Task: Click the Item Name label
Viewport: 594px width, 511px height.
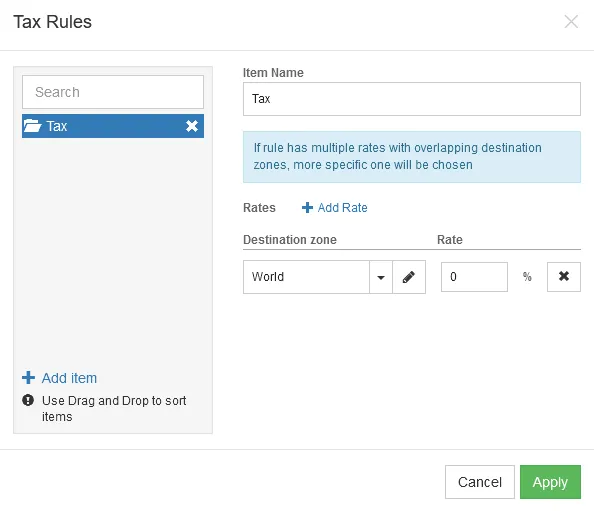Action: tap(273, 73)
